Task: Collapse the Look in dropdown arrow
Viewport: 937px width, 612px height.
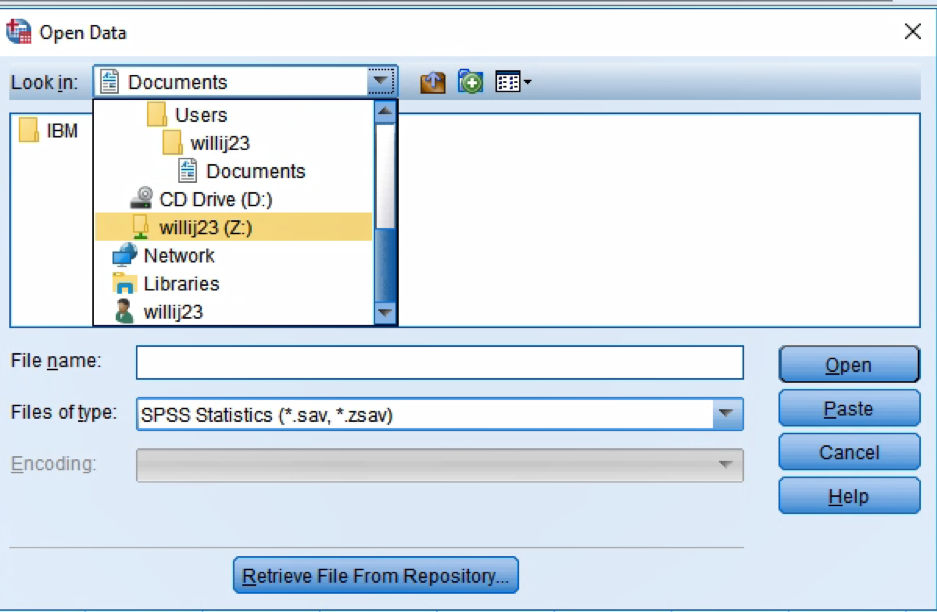Action: pyautogui.click(x=380, y=82)
